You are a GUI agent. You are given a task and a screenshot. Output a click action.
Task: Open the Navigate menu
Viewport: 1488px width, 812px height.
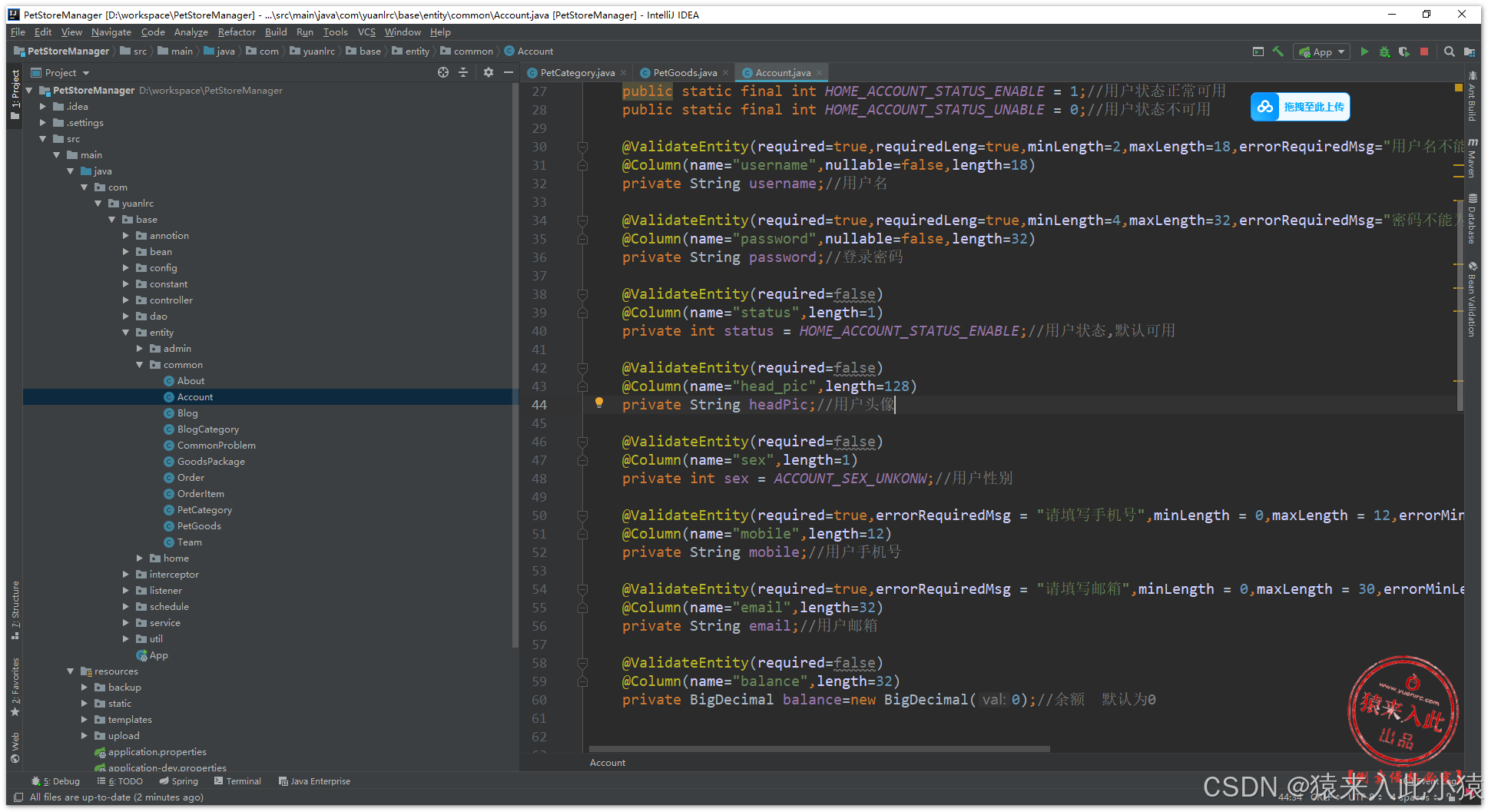coord(111,32)
